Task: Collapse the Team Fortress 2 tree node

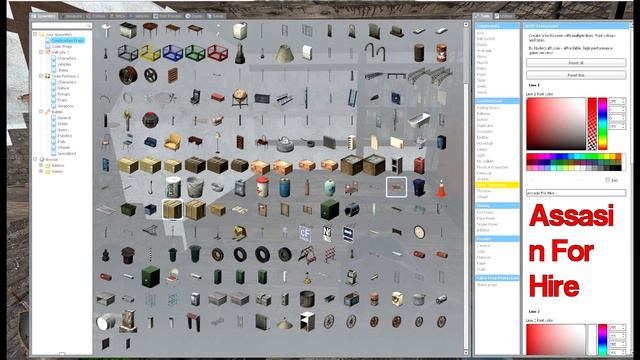Action: pyautogui.click(x=41, y=76)
